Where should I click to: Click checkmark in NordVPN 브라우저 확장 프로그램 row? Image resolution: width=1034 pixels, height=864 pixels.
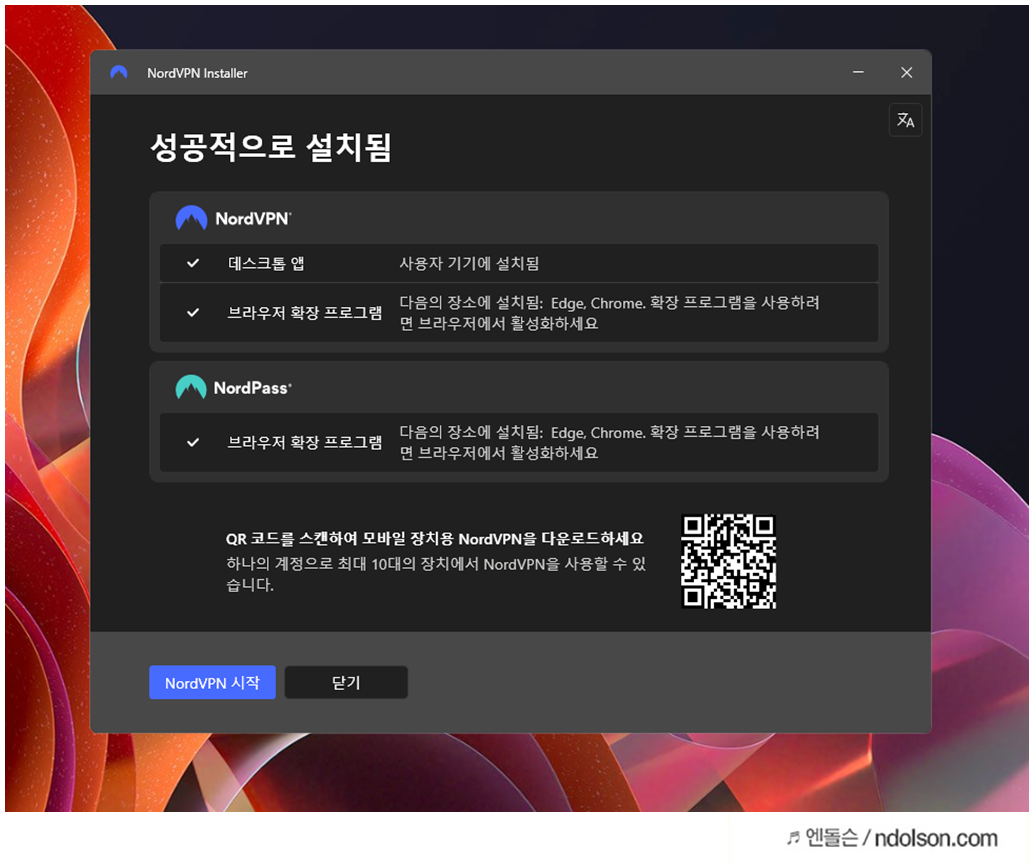coord(193,313)
